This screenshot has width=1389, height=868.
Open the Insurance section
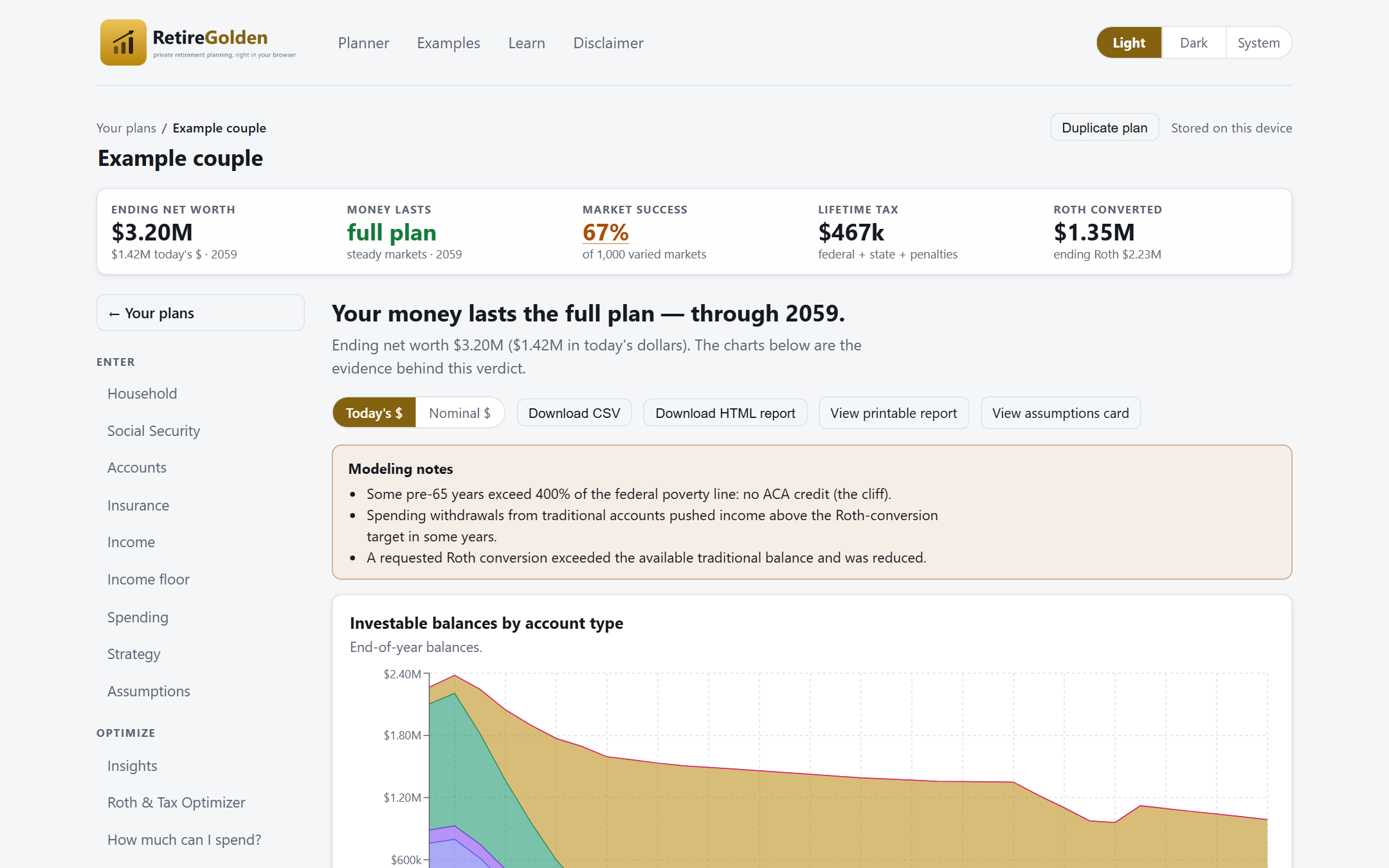[138, 505]
